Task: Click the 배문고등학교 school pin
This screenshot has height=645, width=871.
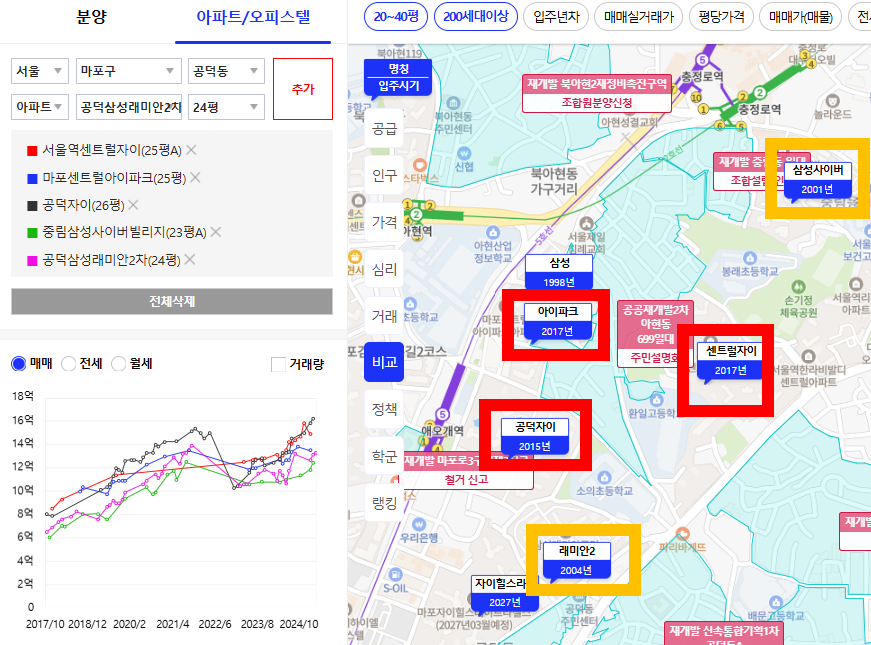Action: (x=776, y=602)
